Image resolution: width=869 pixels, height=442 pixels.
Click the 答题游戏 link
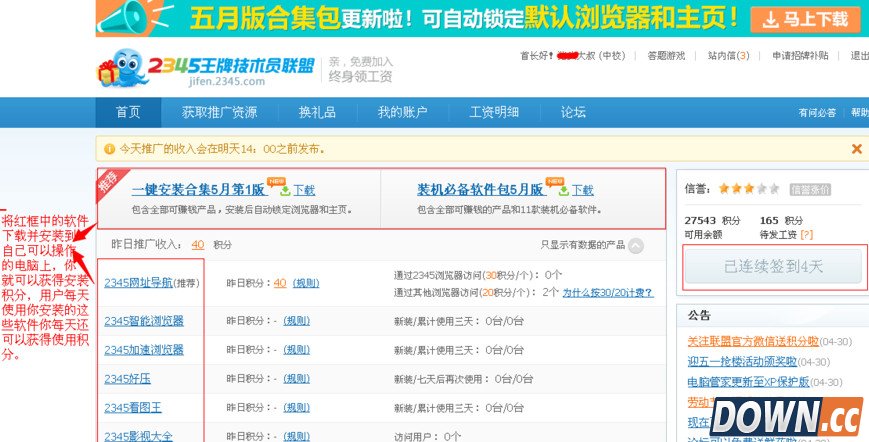(666, 55)
